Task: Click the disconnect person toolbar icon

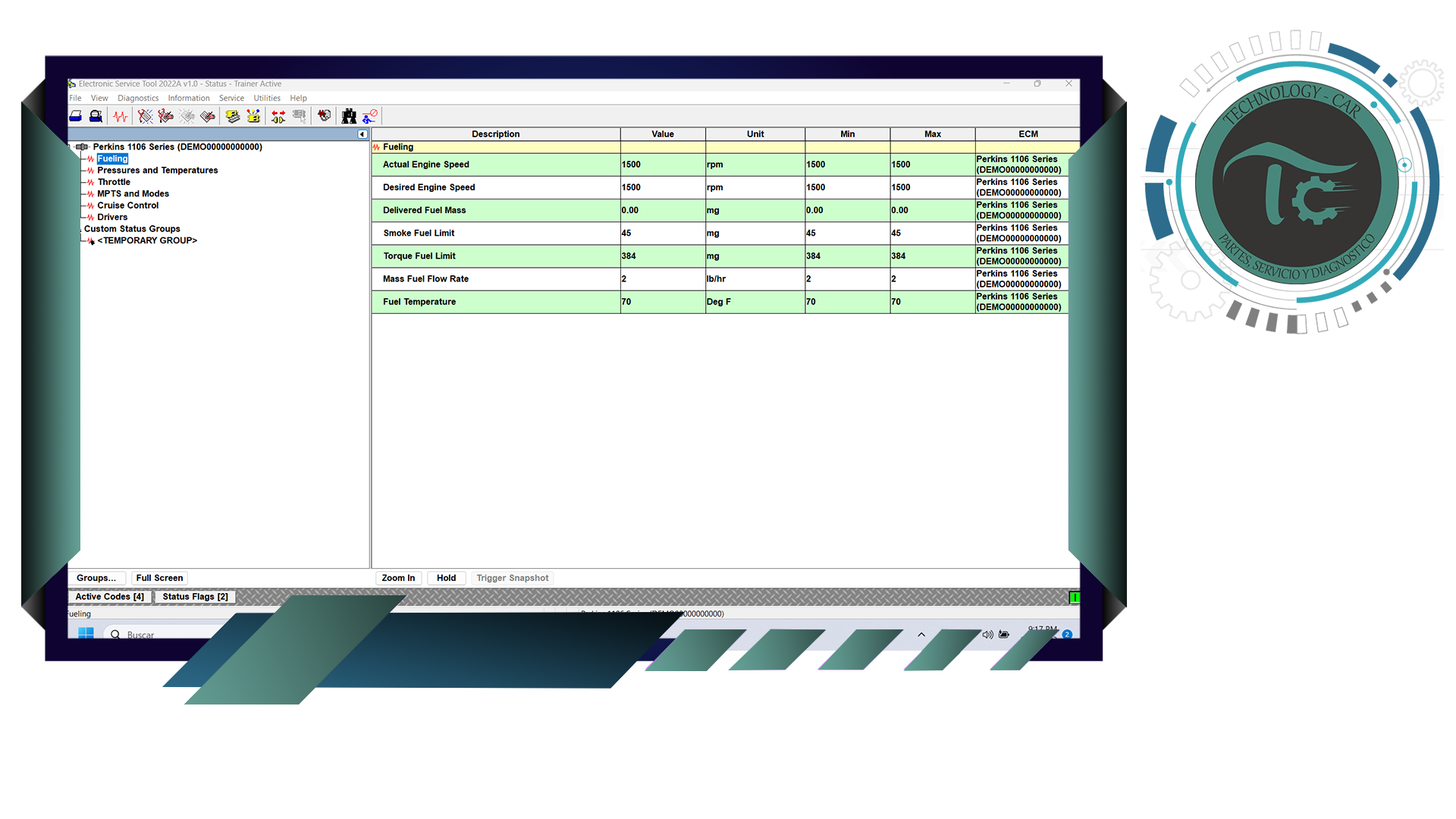Action: click(370, 116)
